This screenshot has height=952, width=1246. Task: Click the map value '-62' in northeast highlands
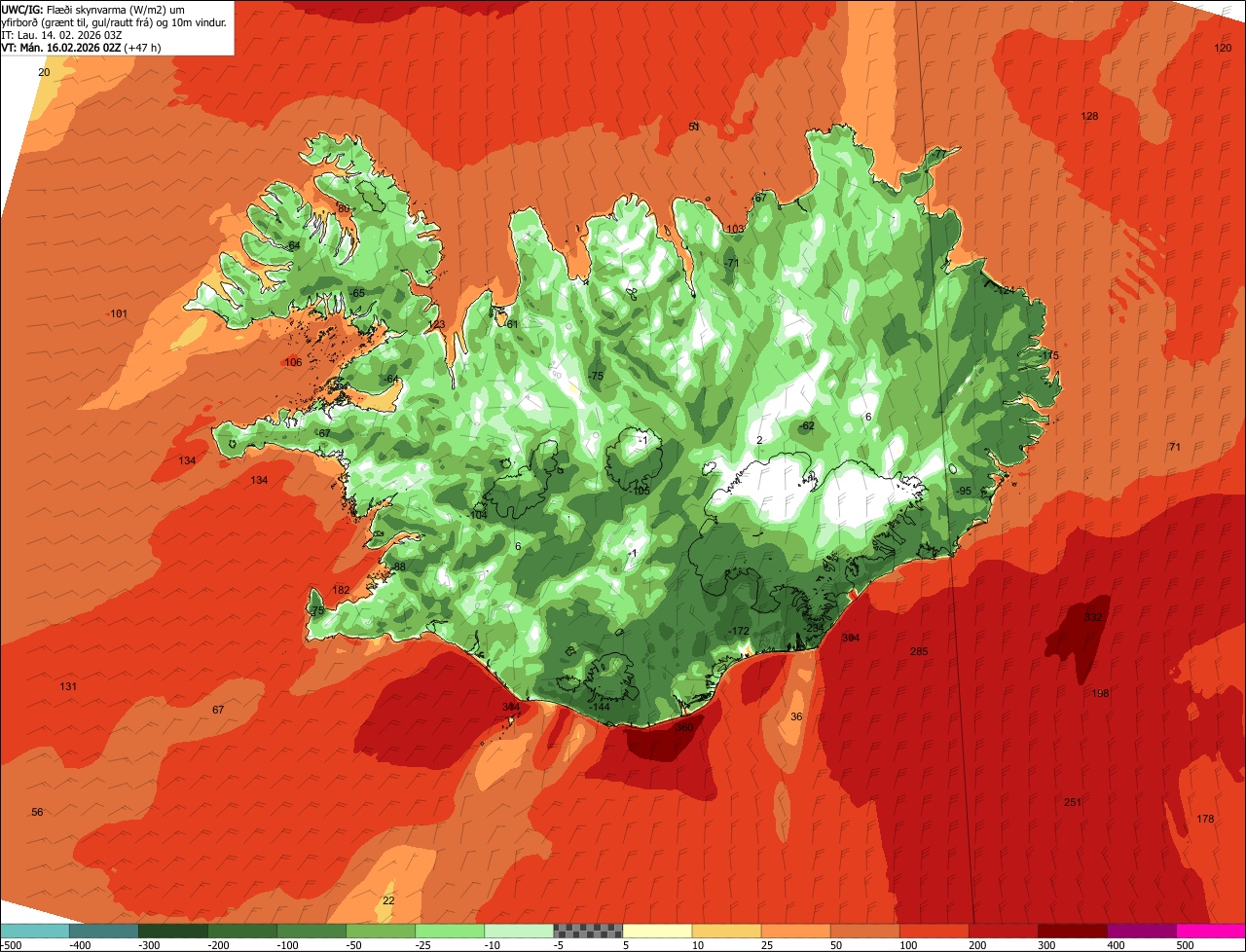click(x=806, y=425)
